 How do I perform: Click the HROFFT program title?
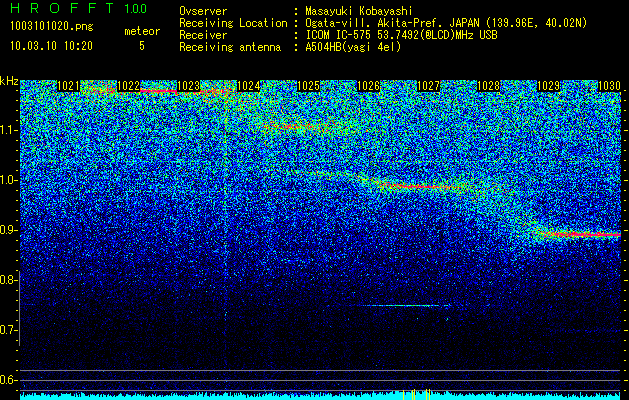pyautogui.click(x=62, y=8)
